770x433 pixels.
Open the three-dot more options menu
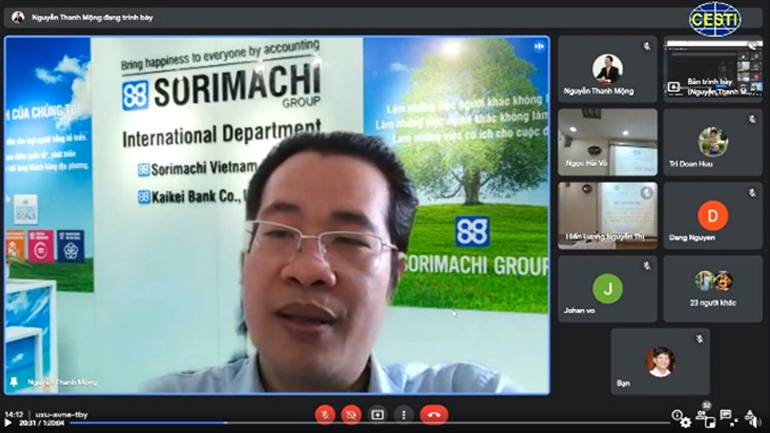point(404,415)
